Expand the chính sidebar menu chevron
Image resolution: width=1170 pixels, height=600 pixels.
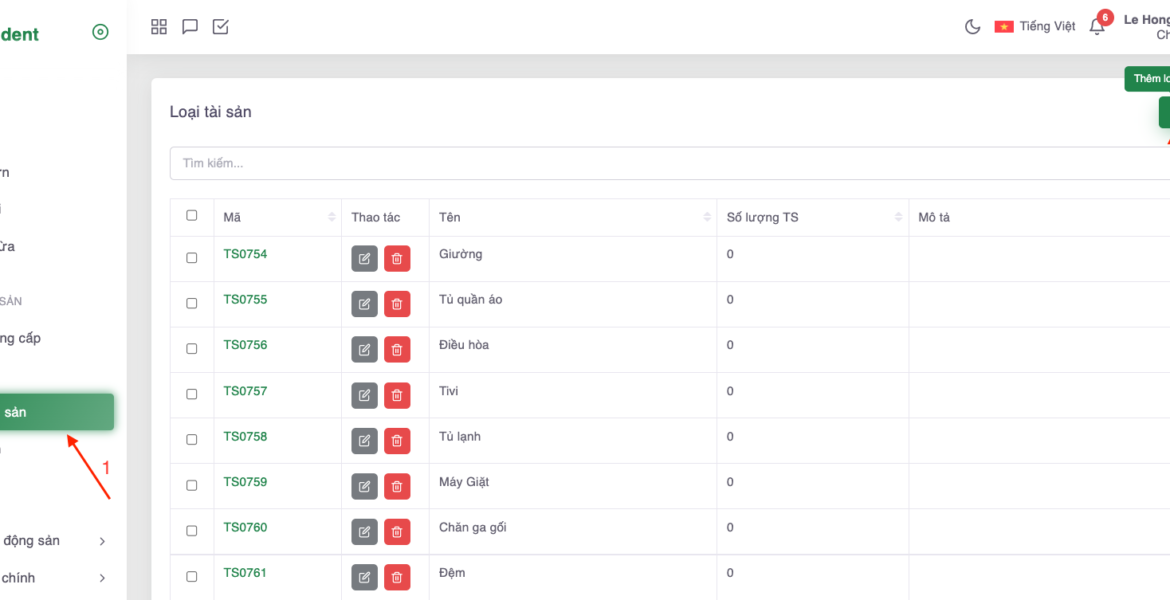(102, 578)
